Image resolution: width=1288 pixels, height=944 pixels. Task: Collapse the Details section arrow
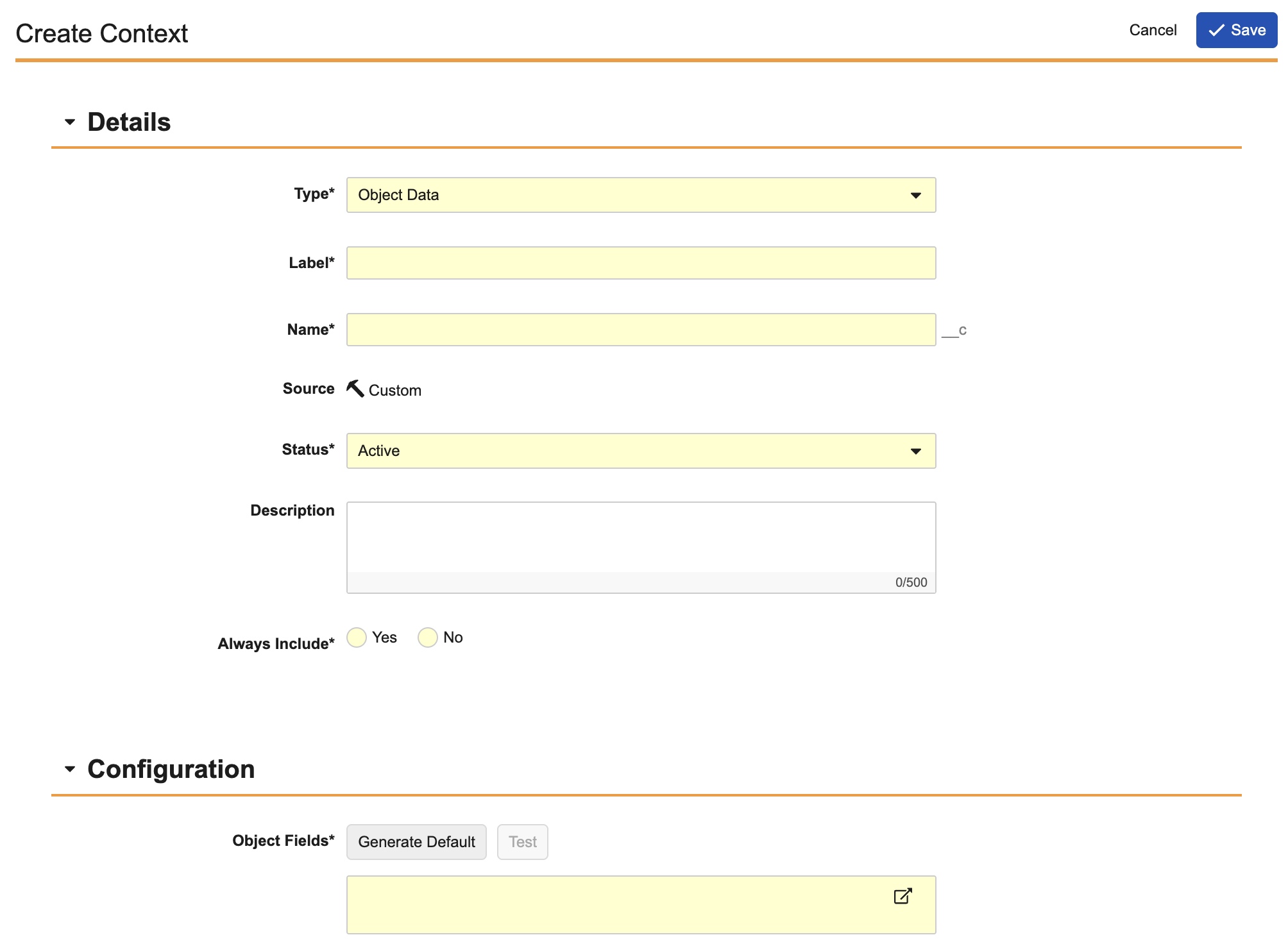point(70,122)
